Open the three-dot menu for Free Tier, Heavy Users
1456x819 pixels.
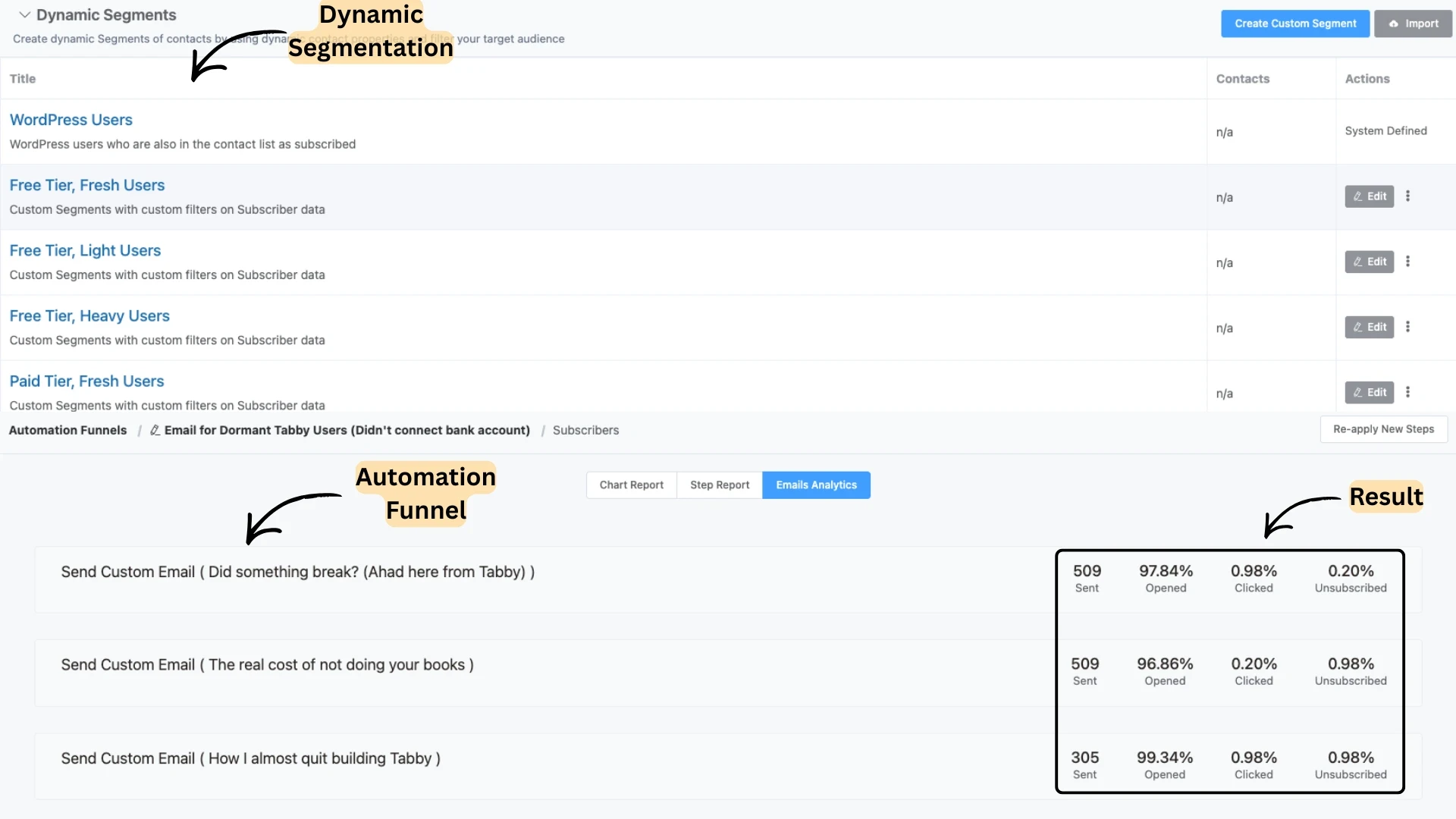pyautogui.click(x=1407, y=326)
